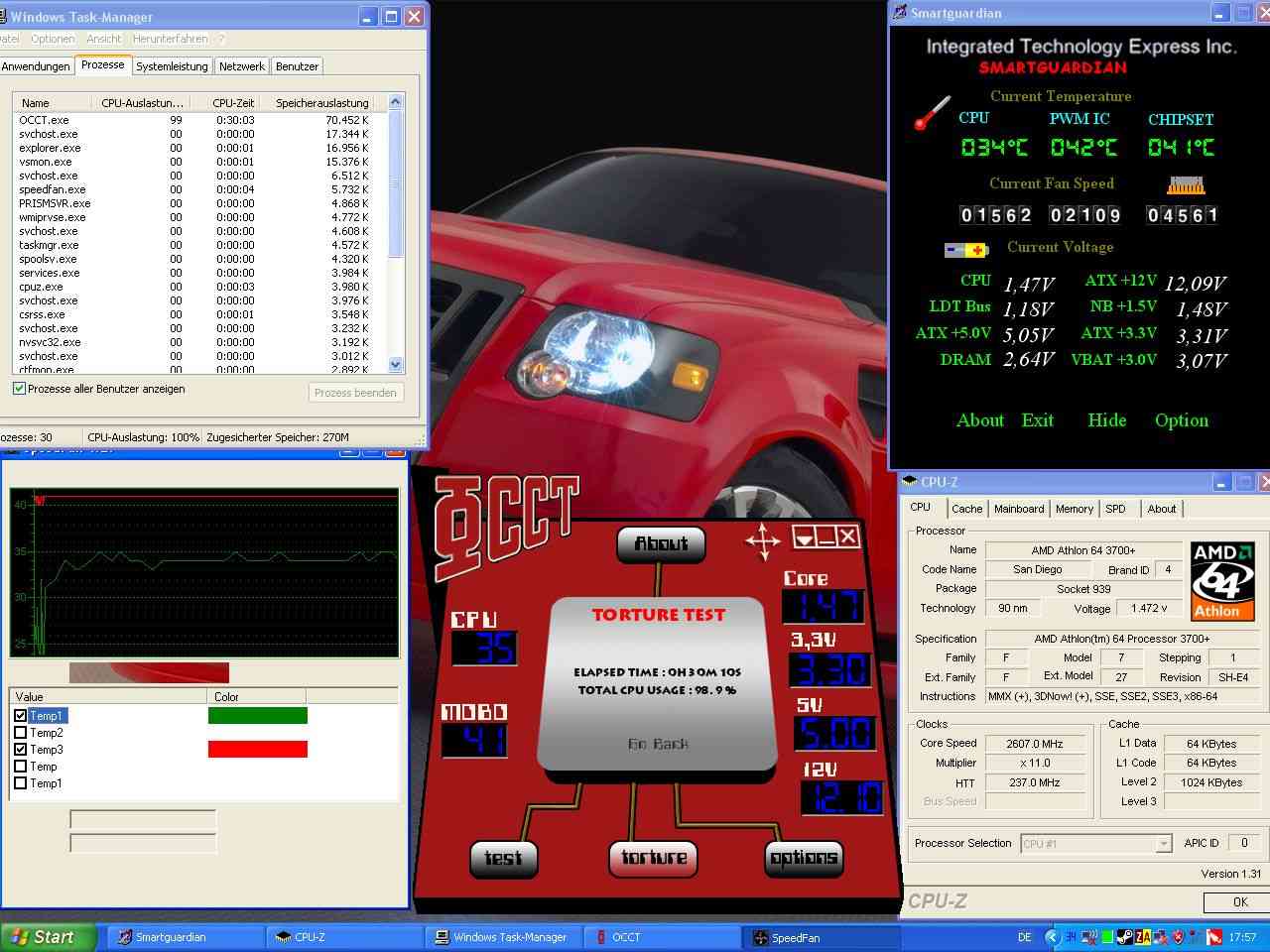This screenshot has width=1270, height=952.
Task: Click the SpeedFan temperature 34 tray icon
Action: pos(1071,937)
